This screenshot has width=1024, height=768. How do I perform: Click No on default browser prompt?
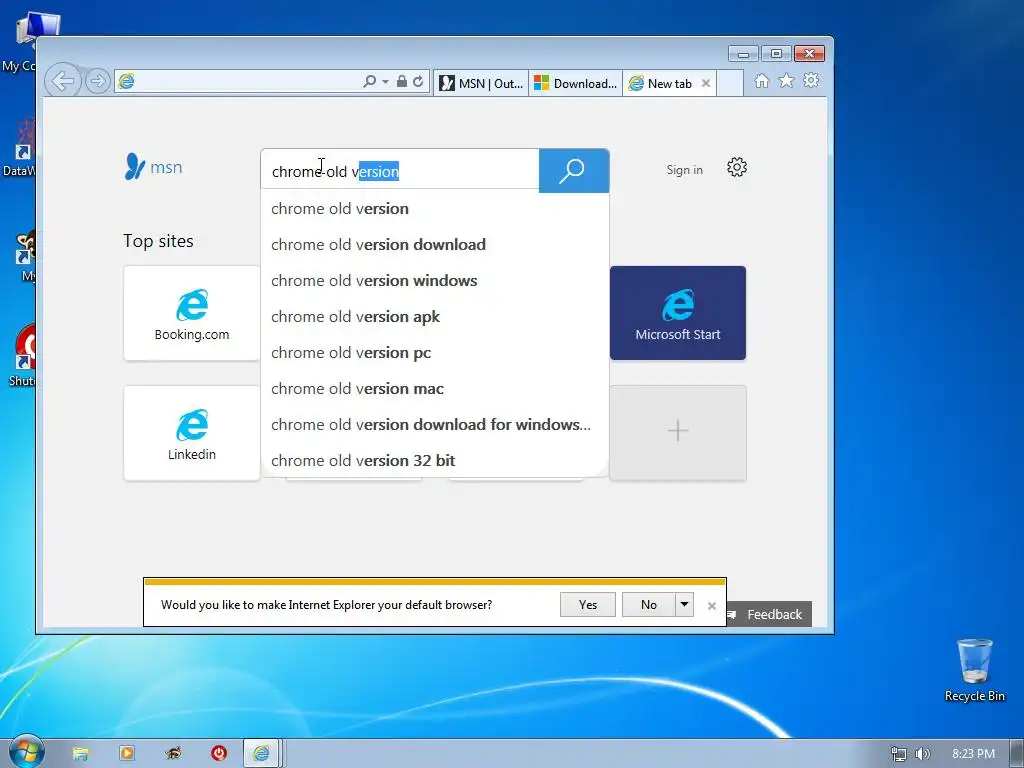point(648,605)
